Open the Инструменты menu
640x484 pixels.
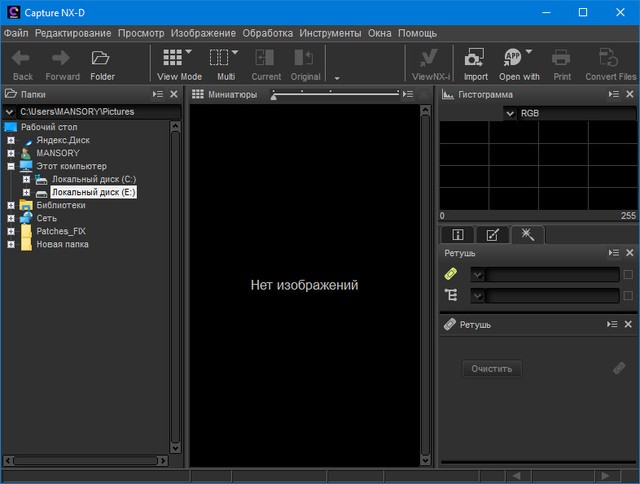[331, 33]
